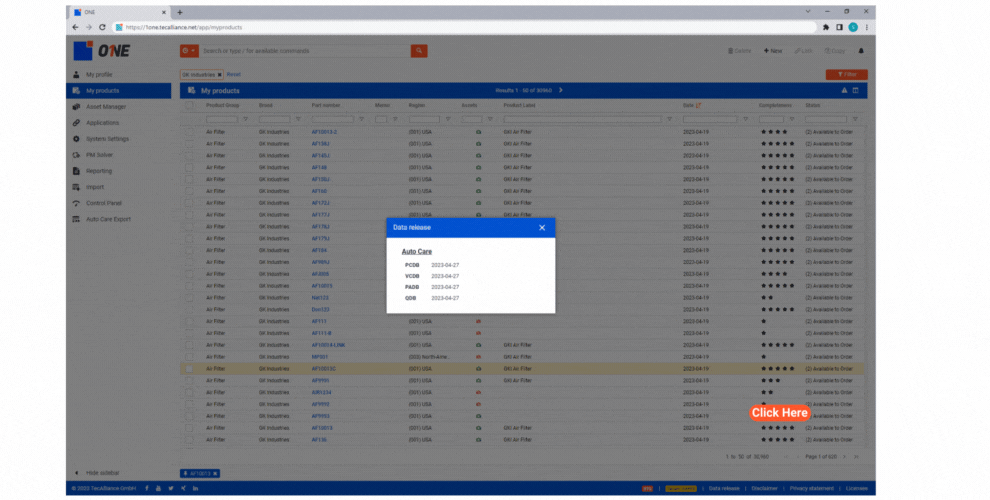Open PM Solver from the sidebar
Viewport: 990px width, 500px height.
click(x=99, y=155)
